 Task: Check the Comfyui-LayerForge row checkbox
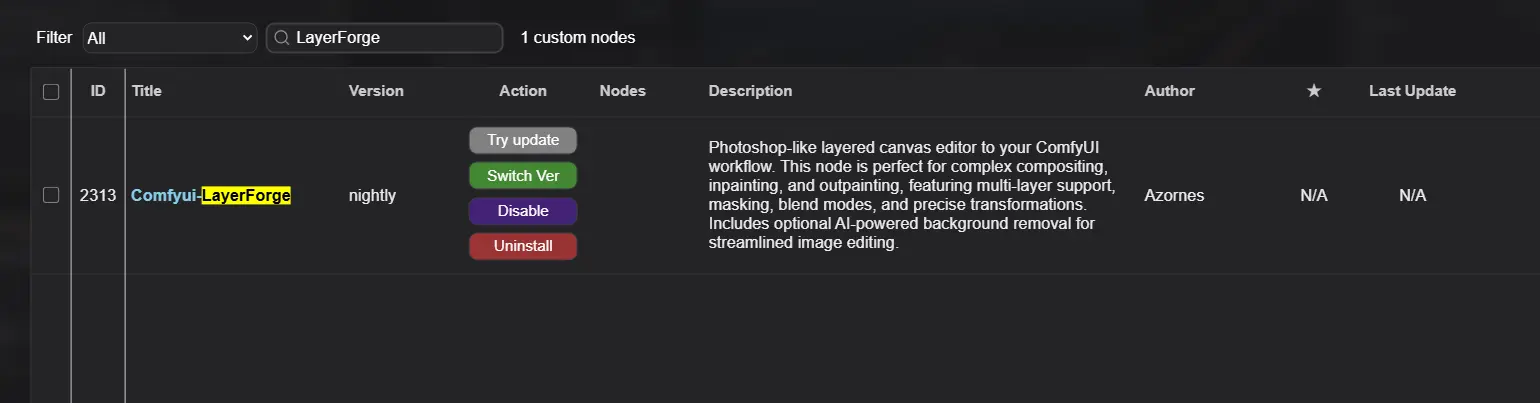(x=51, y=196)
